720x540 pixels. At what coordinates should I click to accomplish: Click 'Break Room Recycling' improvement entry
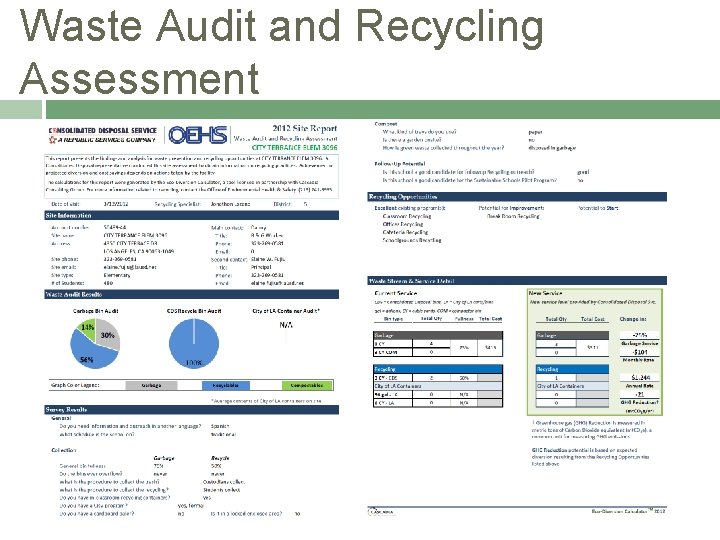click(513, 216)
